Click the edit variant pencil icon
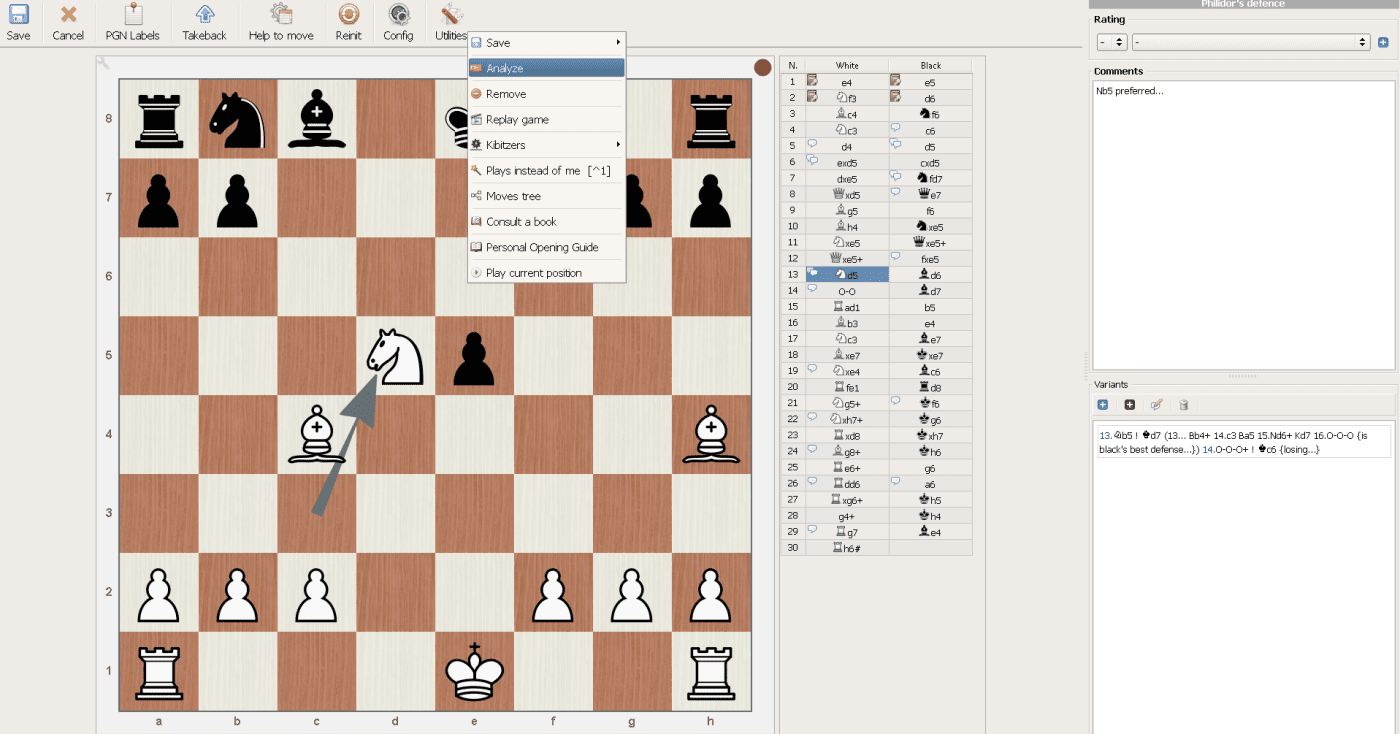 (x=1157, y=405)
